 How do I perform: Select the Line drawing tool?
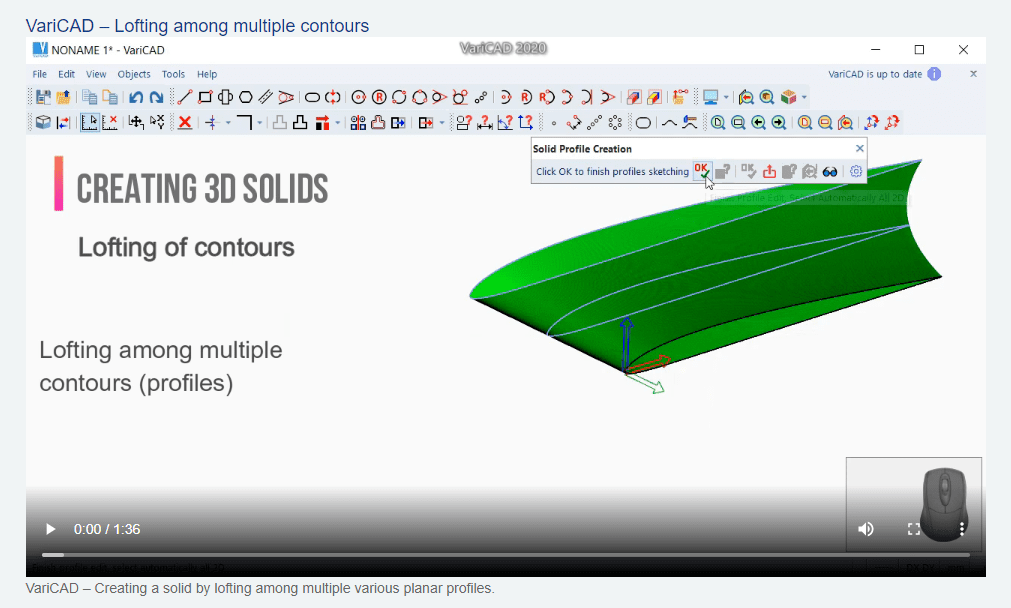tap(184, 97)
